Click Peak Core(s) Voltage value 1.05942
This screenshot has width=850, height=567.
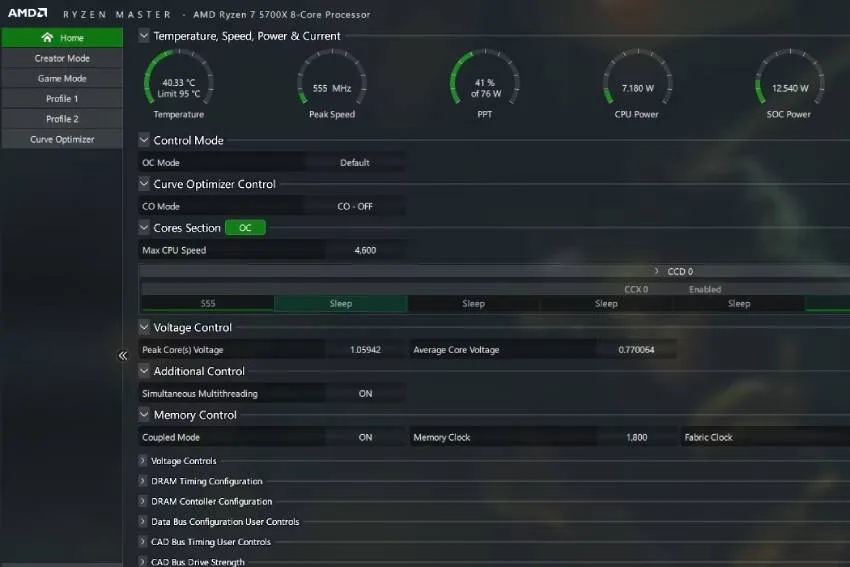click(365, 350)
